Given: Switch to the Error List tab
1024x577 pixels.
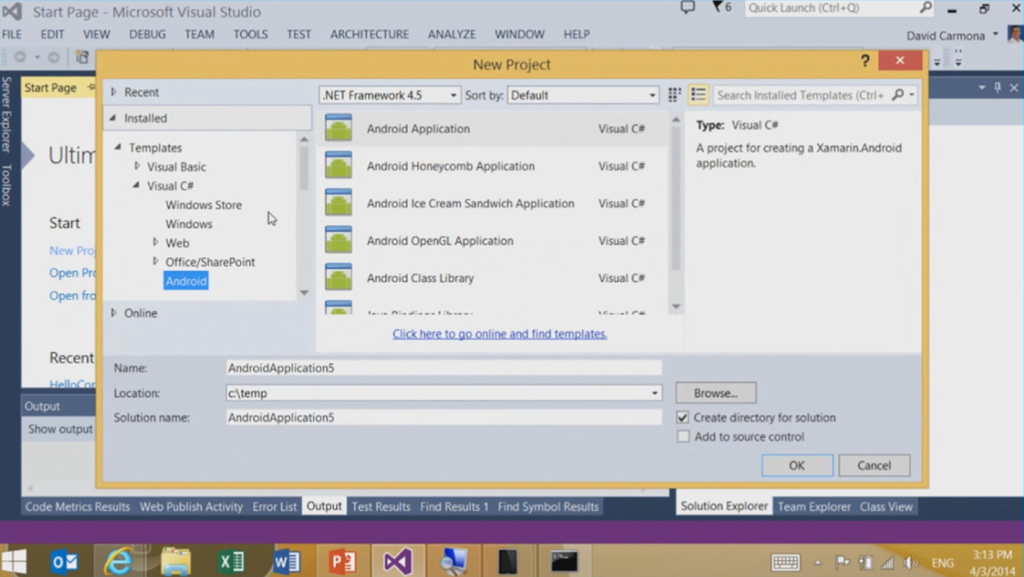Looking at the screenshot, I should click(x=274, y=507).
